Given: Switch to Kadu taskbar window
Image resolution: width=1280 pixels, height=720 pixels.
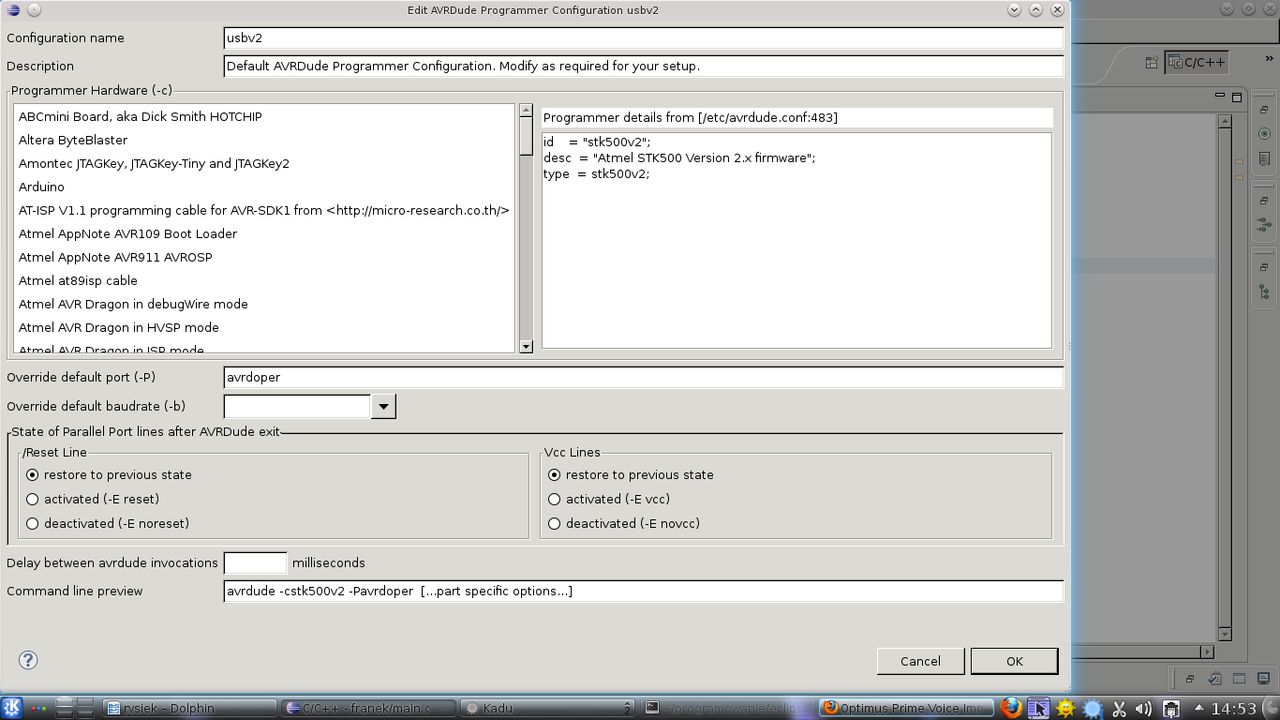Looking at the screenshot, I should pyautogui.click(x=548, y=708).
